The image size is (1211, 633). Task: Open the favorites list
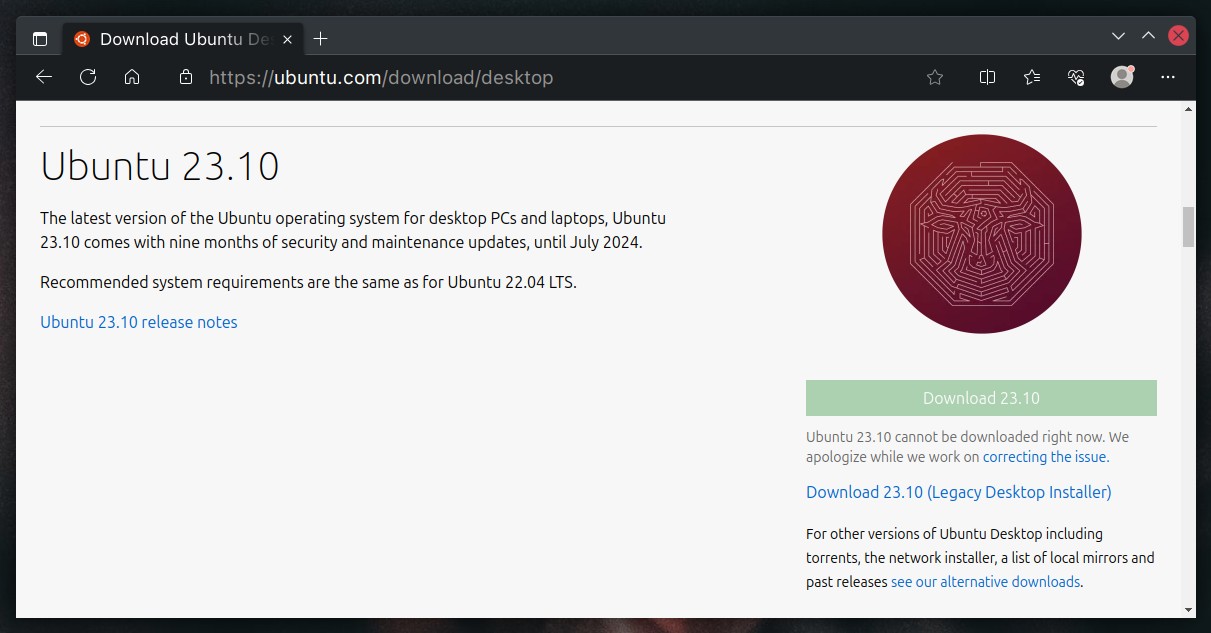[x=1032, y=77]
